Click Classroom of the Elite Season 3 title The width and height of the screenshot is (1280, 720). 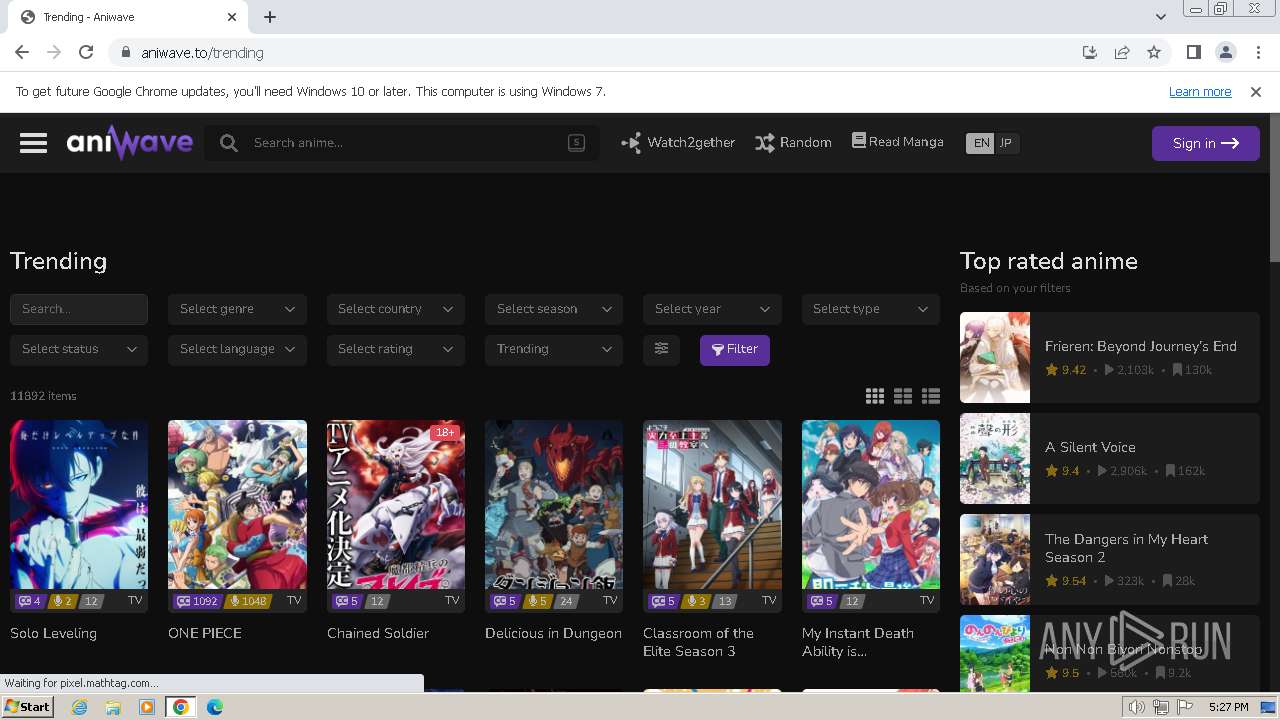click(698, 642)
